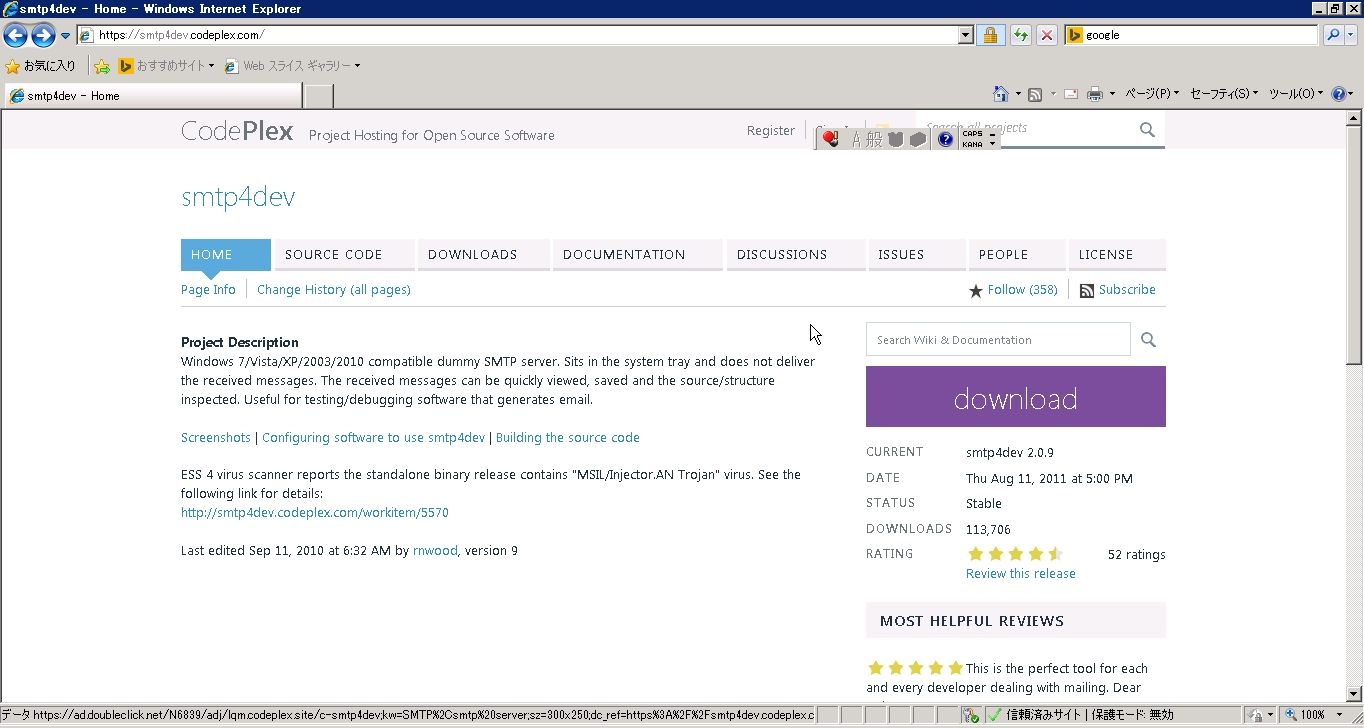The width and height of the screenshot is (1364, 728).
Task: Click the Search Wiki & Documentation field
Action: pyautogui.click(x=998, y=339)
